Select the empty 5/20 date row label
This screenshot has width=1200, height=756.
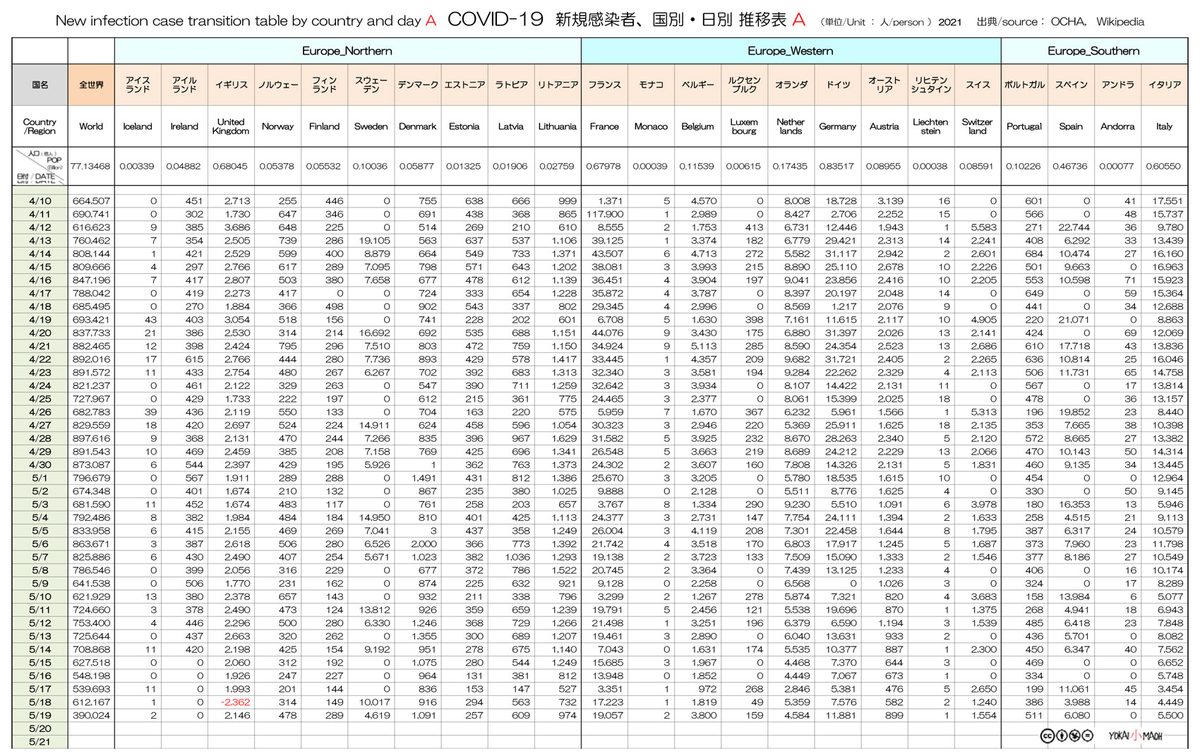click(39, 727)
